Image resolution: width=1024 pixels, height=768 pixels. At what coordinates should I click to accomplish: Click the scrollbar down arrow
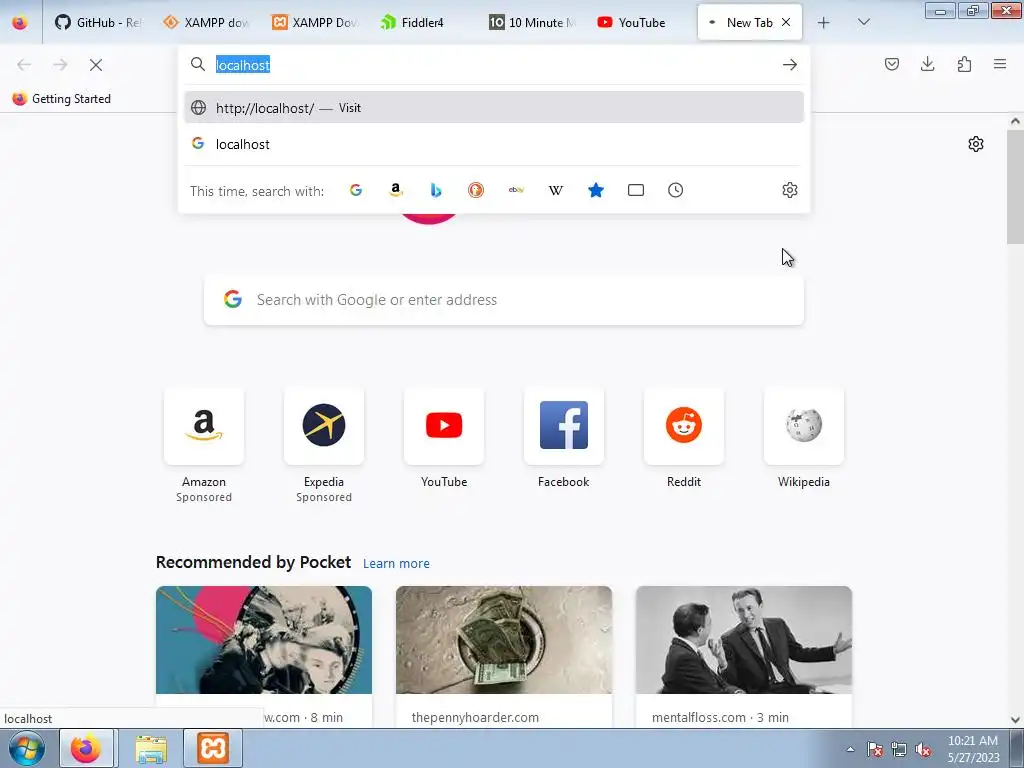[1015, 720]
